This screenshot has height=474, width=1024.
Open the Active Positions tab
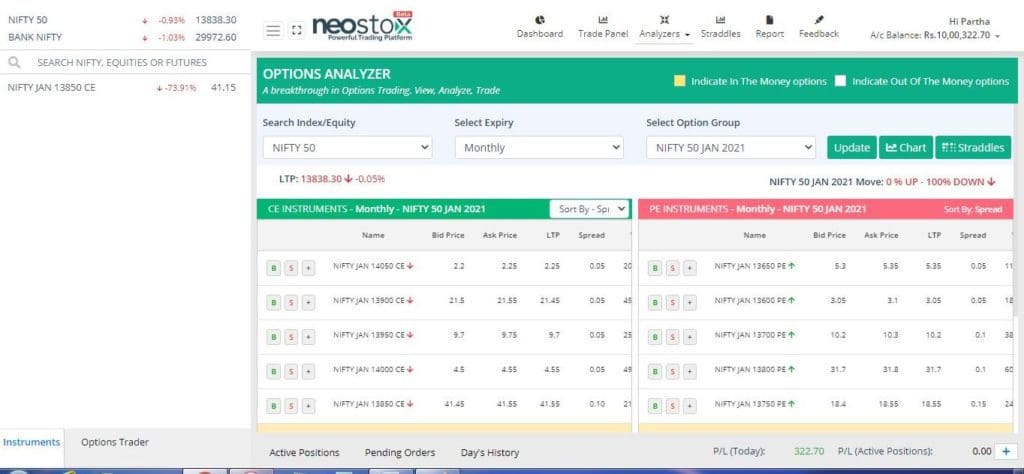tap(304, 452)
